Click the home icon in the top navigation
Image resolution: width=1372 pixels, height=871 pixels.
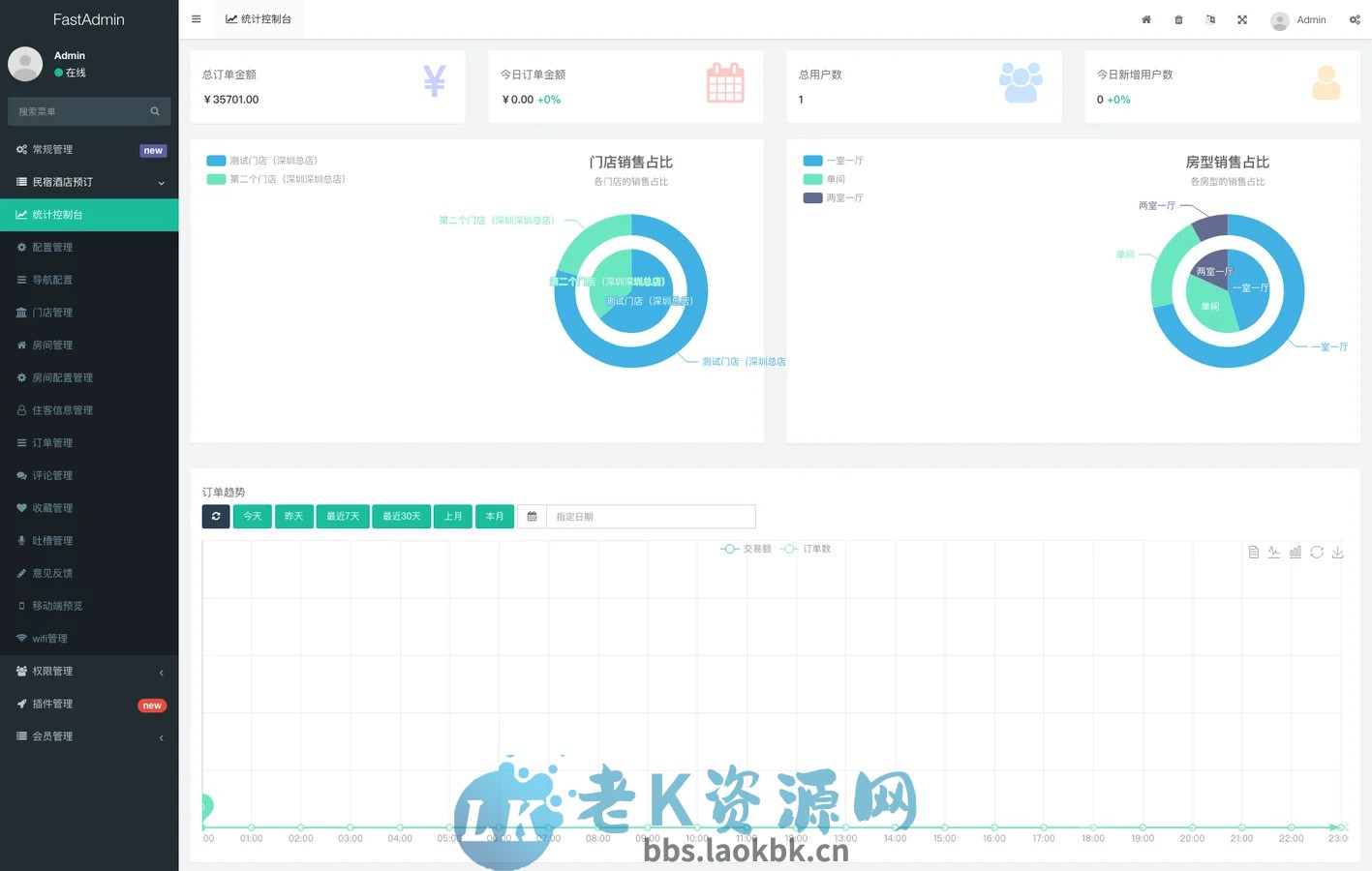tap(1146, 19)
